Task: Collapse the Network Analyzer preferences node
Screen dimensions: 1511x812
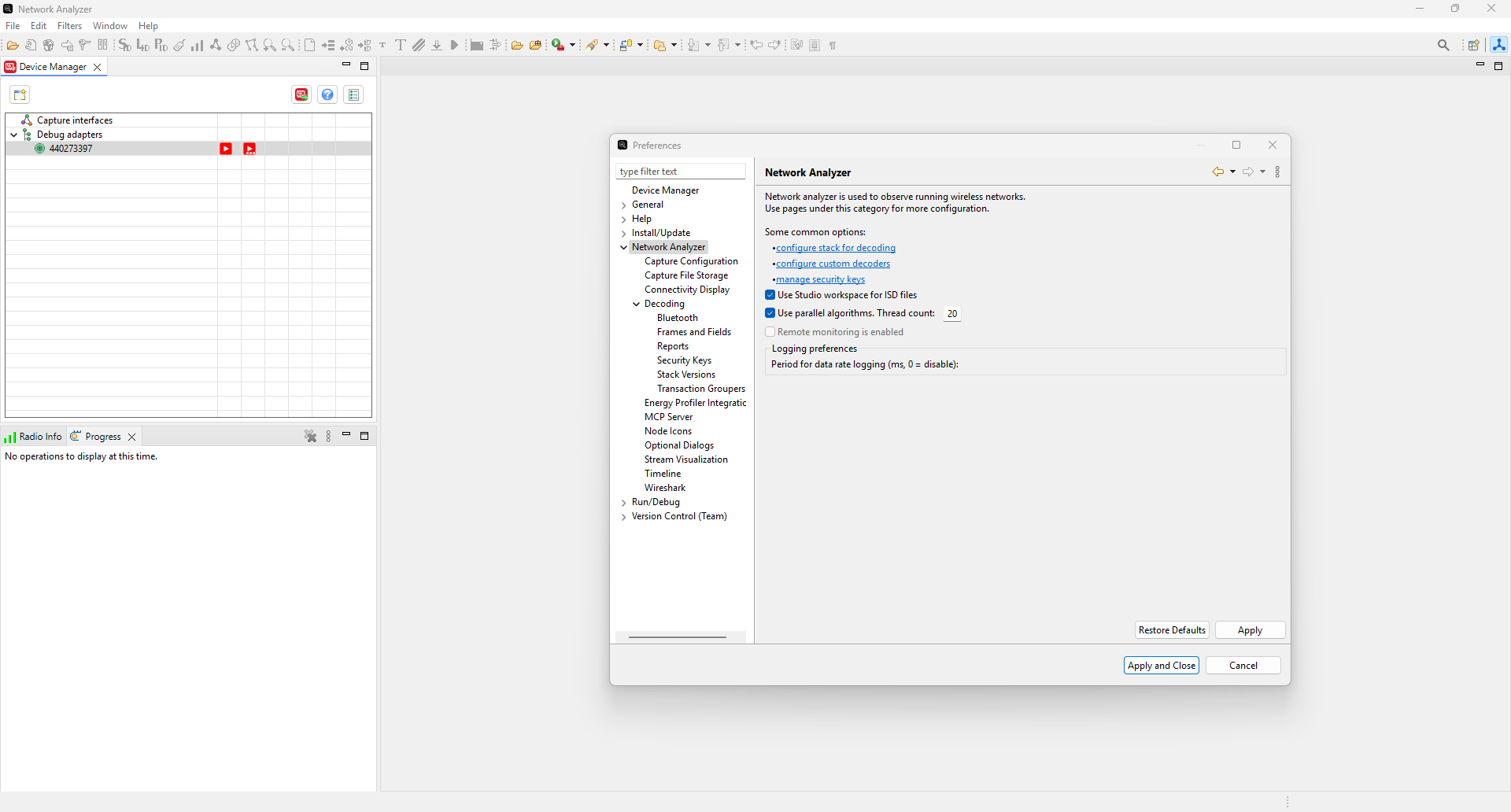Action: [624, 247]
